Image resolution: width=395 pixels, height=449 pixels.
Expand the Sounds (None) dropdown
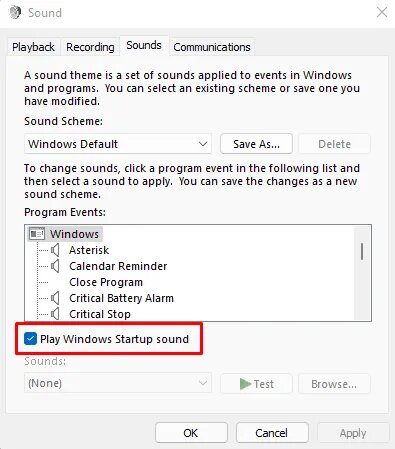coord(118,383)
